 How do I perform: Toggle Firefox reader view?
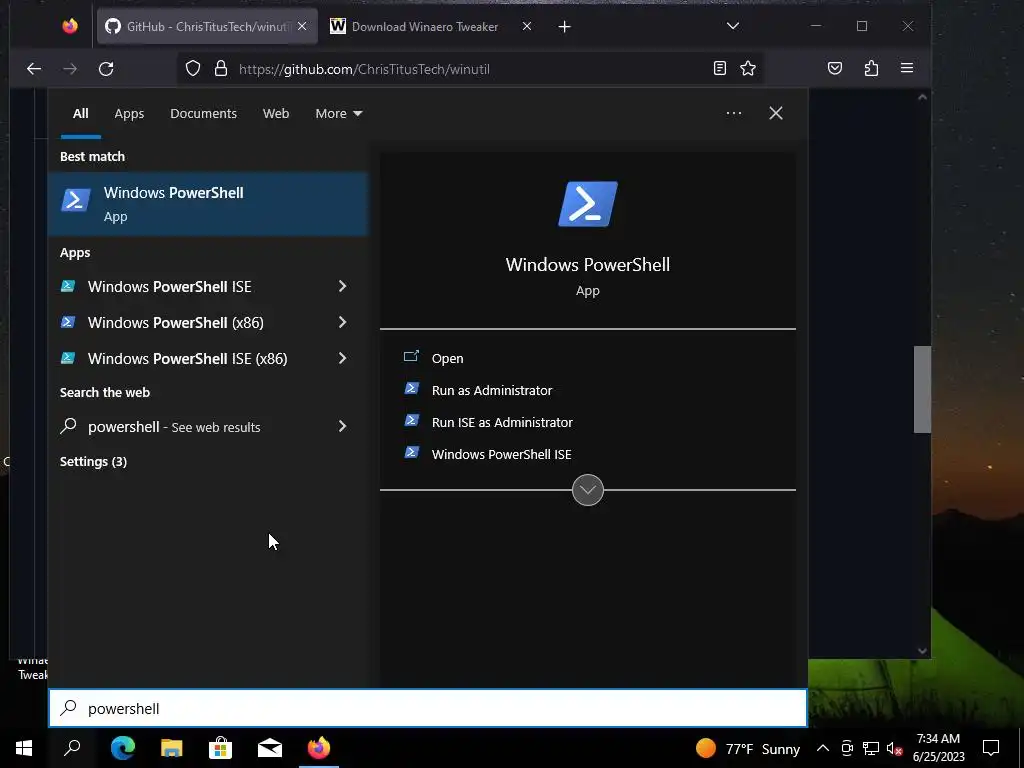(x=719, y=69)
